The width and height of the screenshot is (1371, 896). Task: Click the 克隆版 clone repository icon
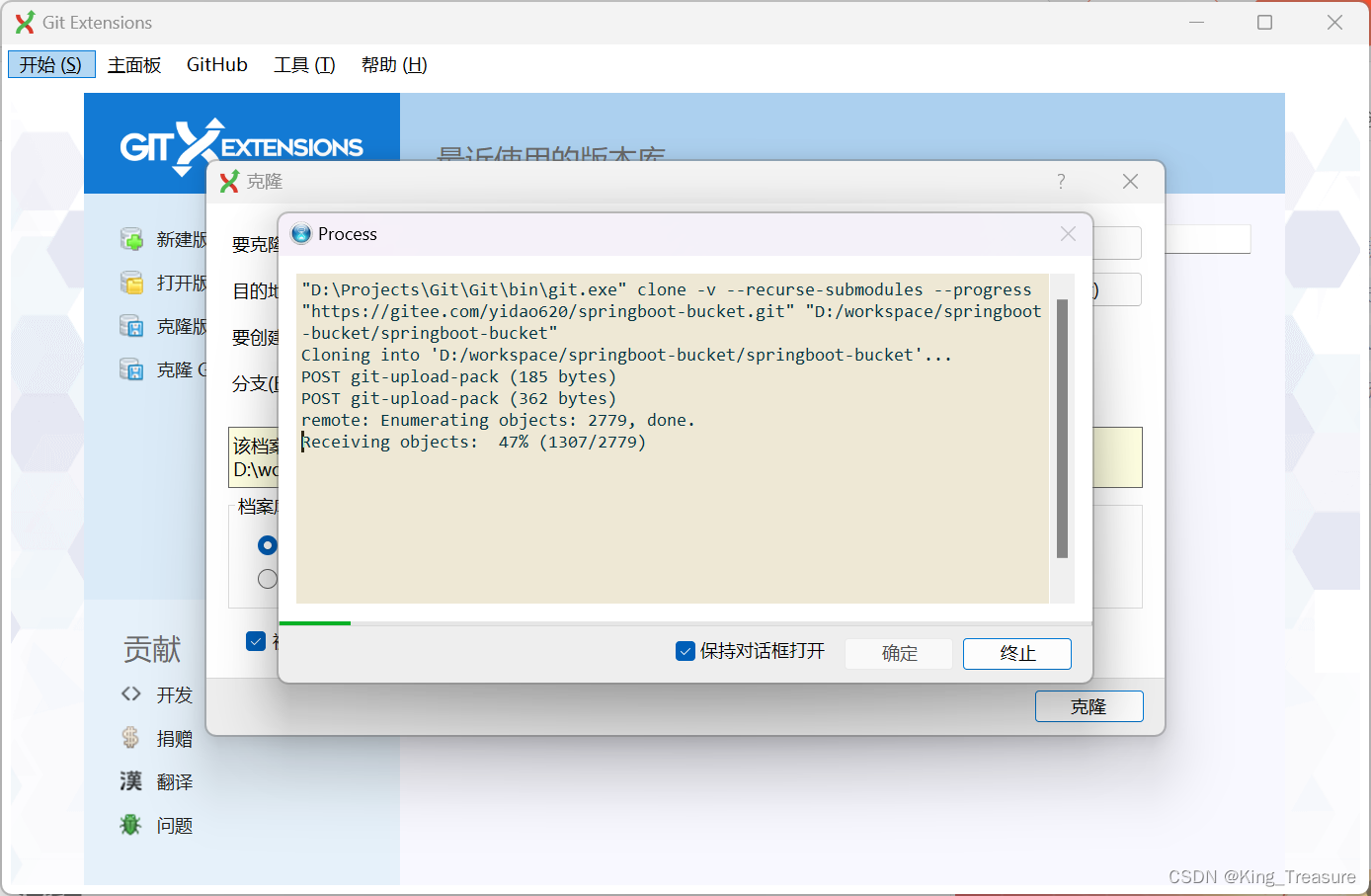click(x=131, y=326)
